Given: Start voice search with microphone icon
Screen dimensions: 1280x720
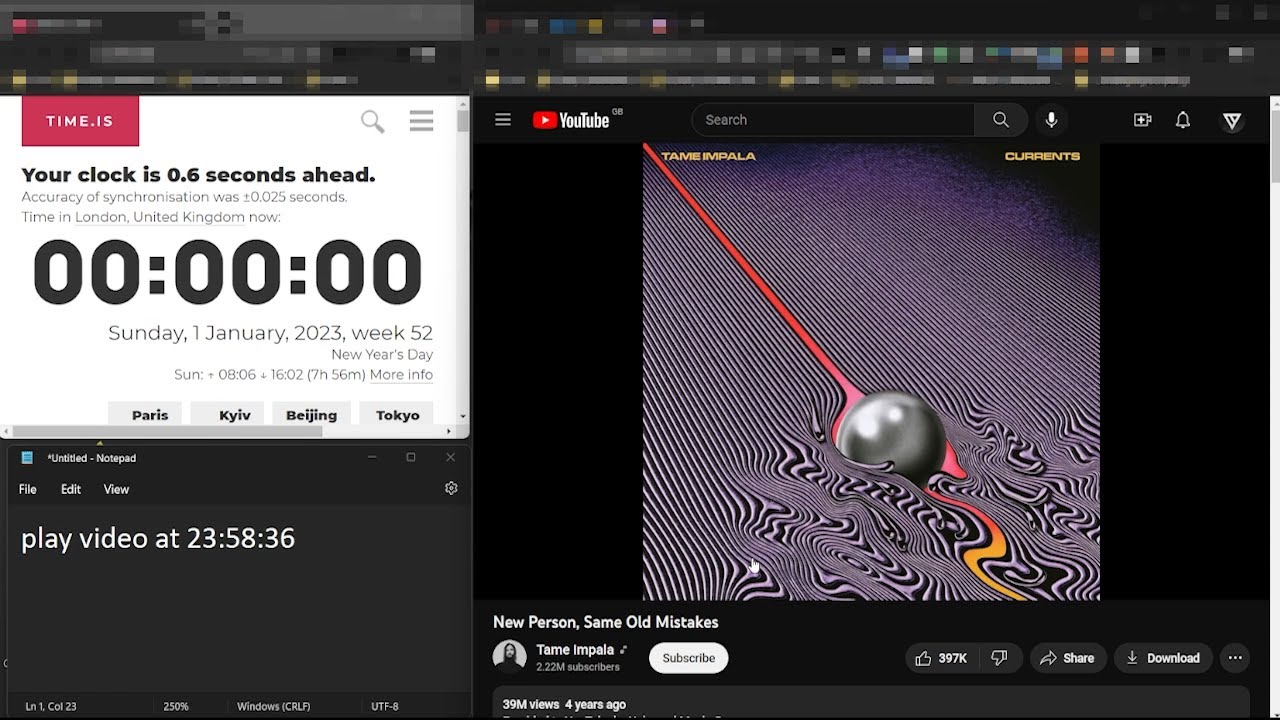Looking at the screenshot, I should (1051, 120).
